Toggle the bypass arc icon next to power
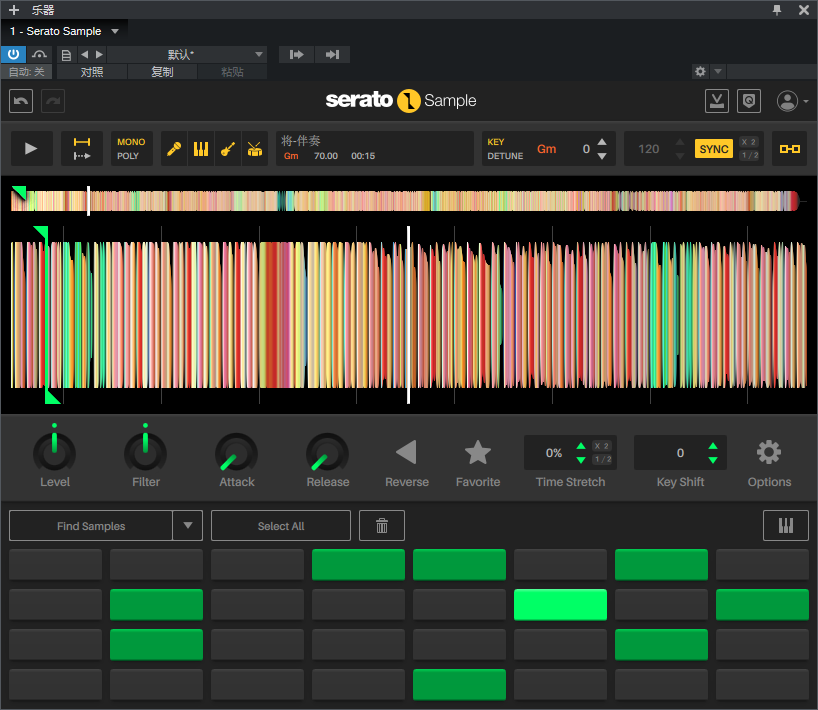 click(x=39, y=54)
